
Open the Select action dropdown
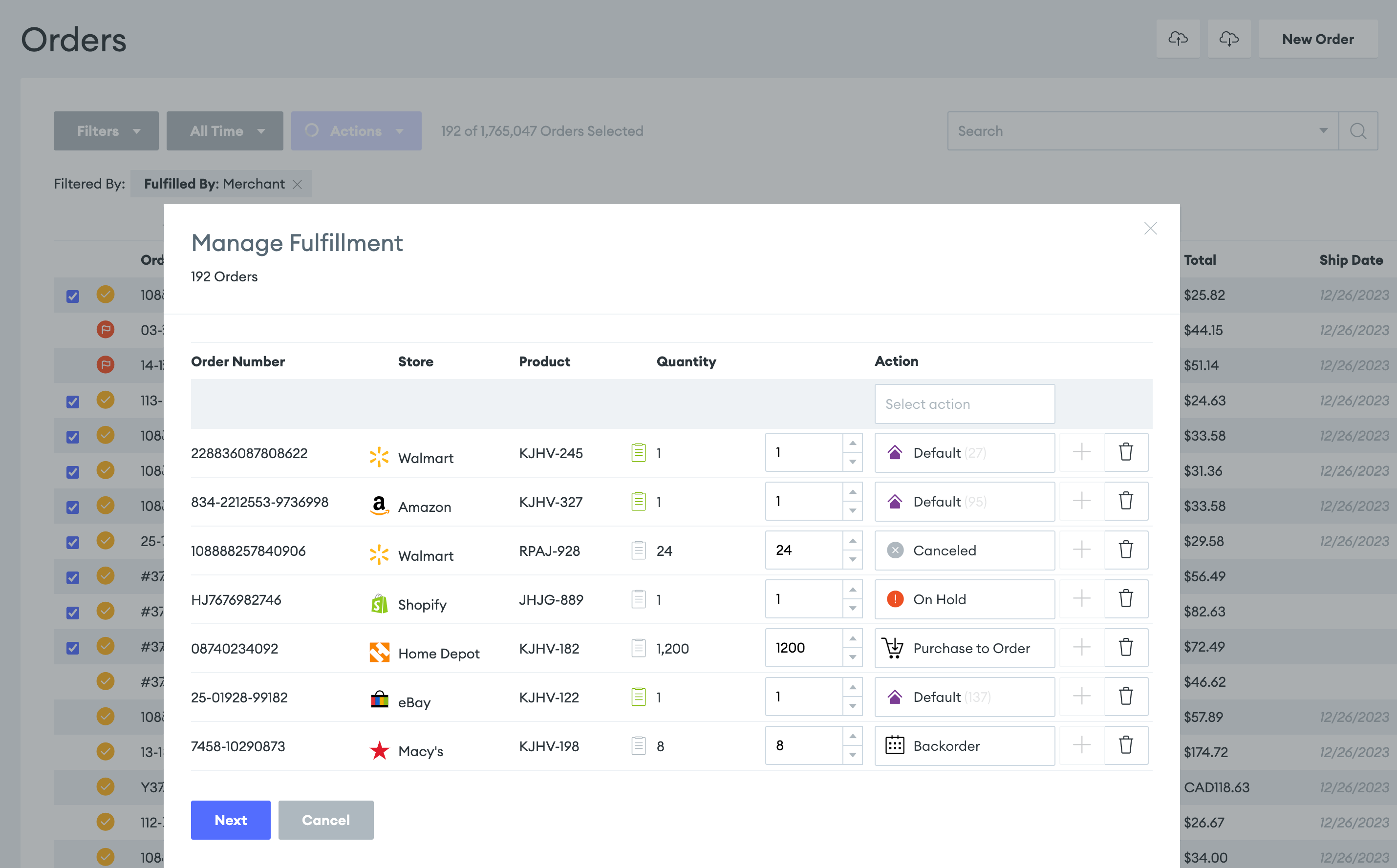pos(964,403)
